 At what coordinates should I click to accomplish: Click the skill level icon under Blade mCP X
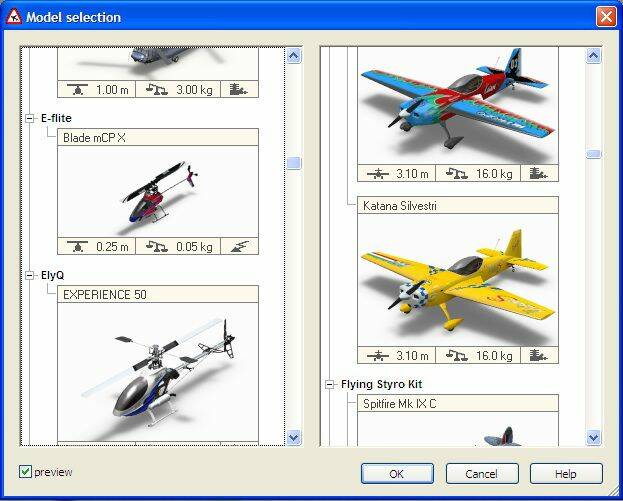[x=240, y=246]
